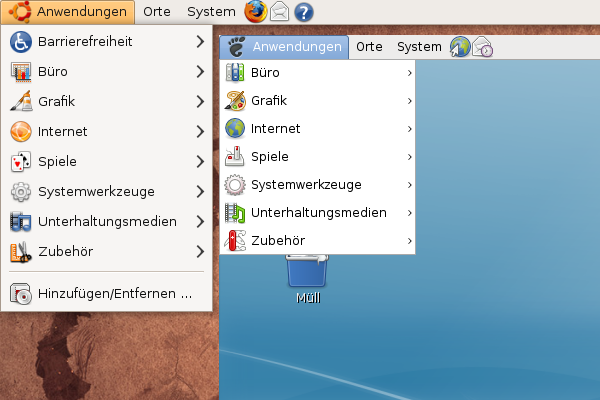Expand the Systemwerkzeuge arrow in the Ubuntu menu
Screen dimensions: 600x400
pos(200,191)
